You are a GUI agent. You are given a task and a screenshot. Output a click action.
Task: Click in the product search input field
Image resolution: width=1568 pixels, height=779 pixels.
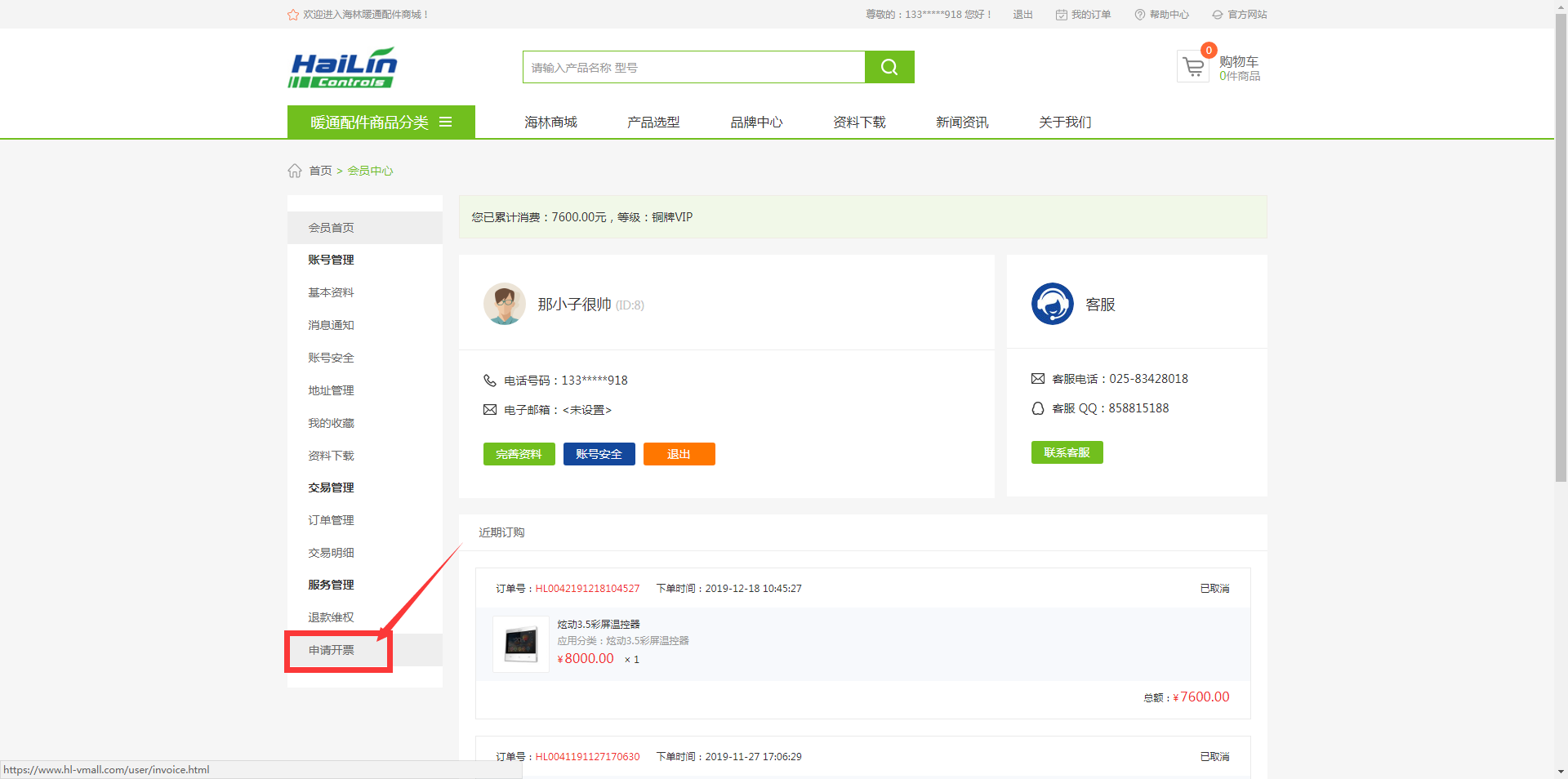(x=694, y=67)
